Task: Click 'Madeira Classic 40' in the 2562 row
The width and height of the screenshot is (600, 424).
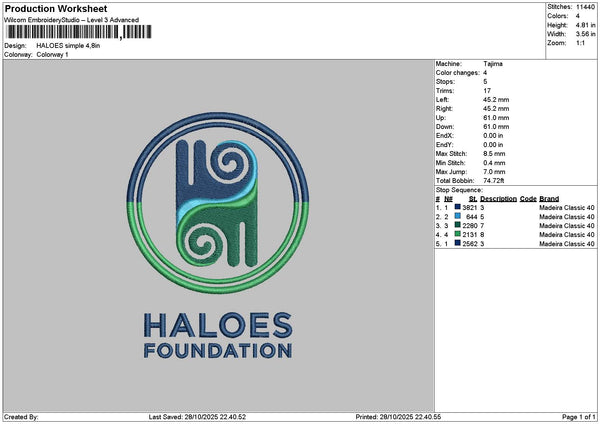Action: pyautogui.click(x=567, y=244)
